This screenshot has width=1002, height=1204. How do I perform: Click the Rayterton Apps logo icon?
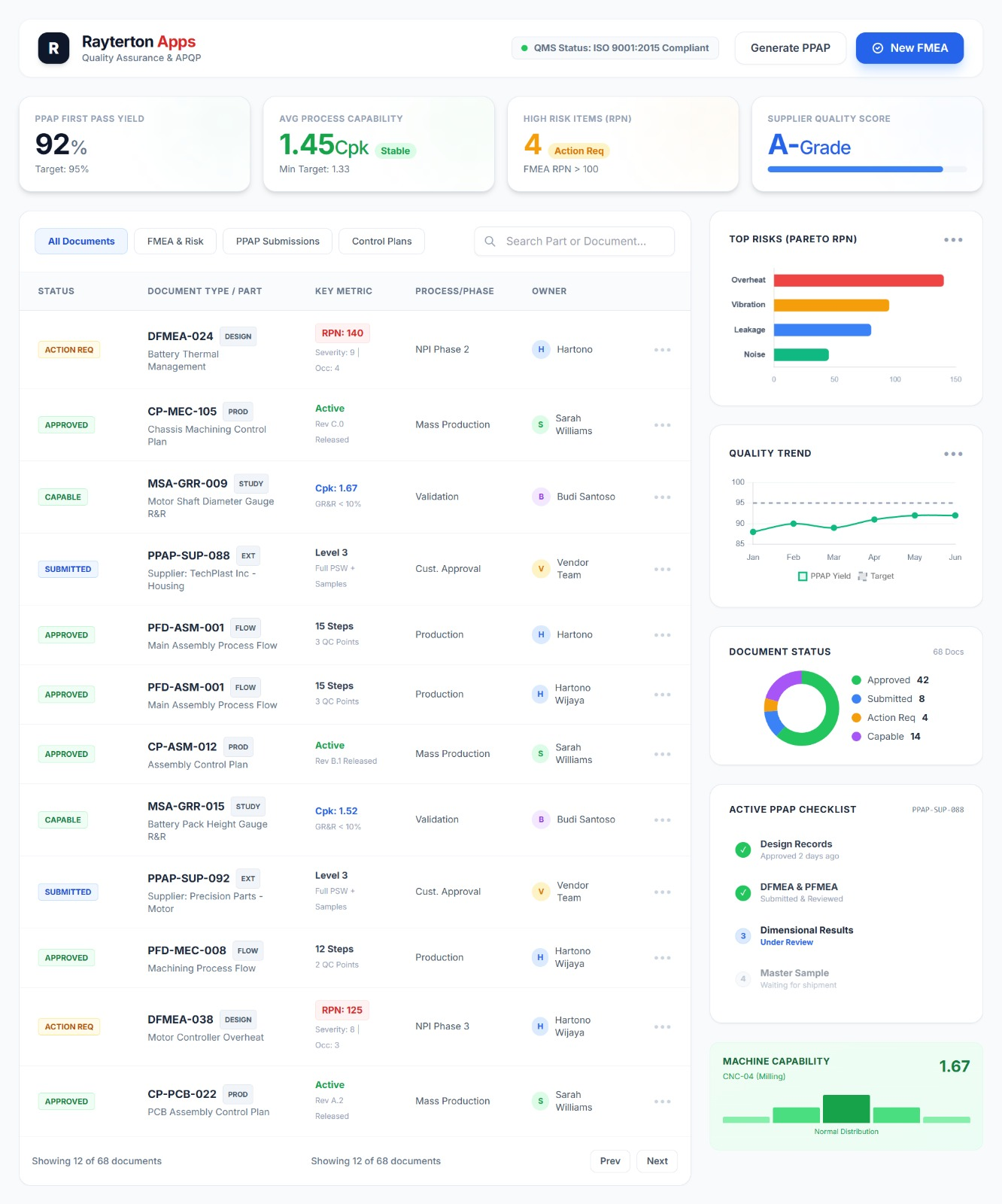pyautogui.click(x=53, y=48)
